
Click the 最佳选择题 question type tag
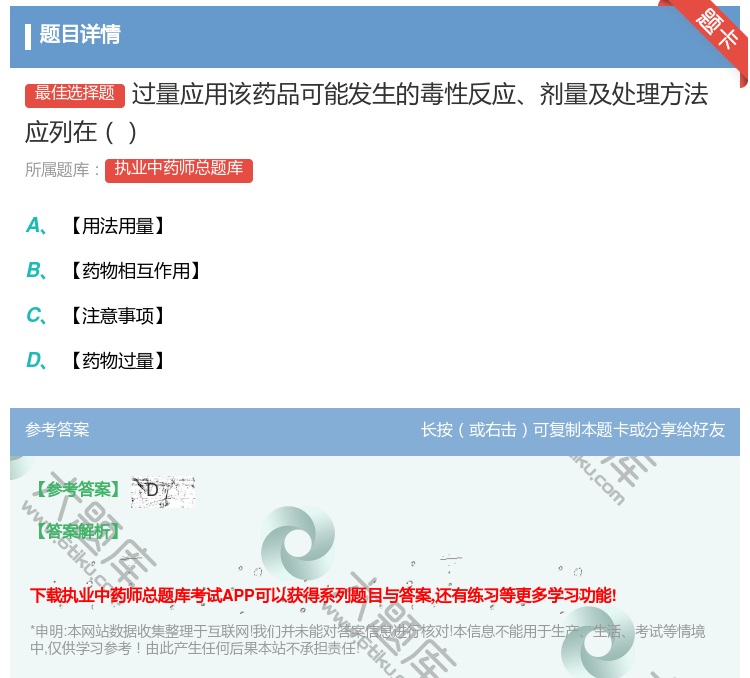(x=75, y=94)
